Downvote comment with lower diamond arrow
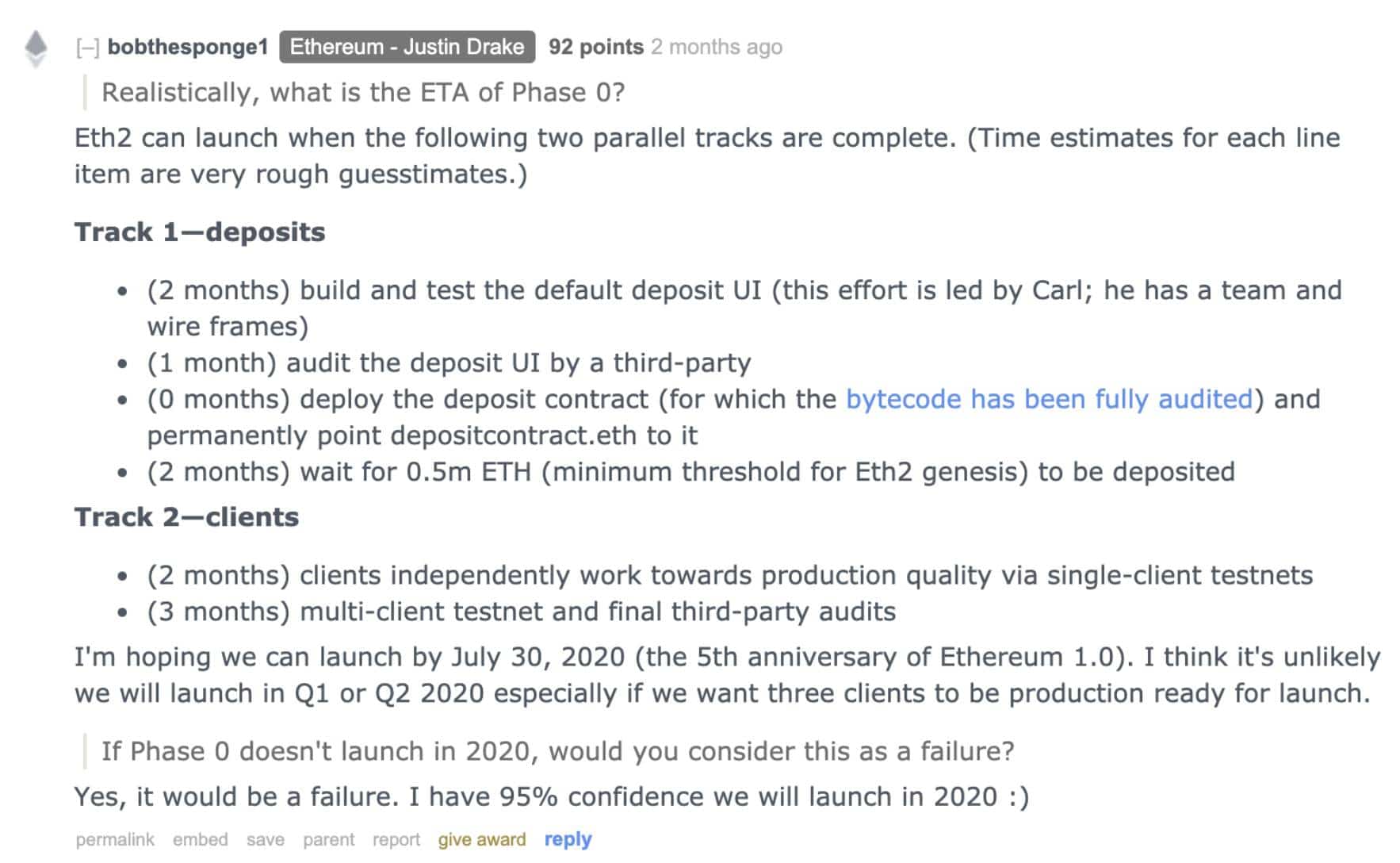The height and width of the screenshot is (863, 1400). click(36, 61)
